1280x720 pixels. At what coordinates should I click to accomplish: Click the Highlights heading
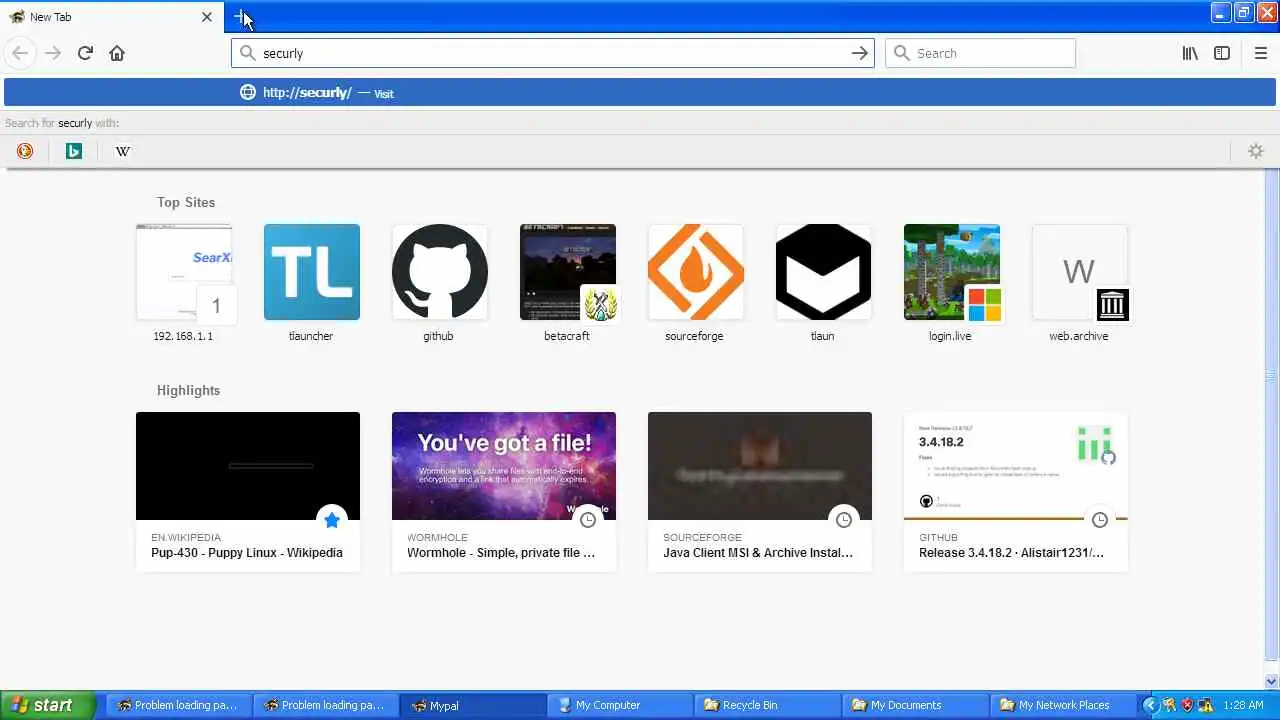[188, 390]
